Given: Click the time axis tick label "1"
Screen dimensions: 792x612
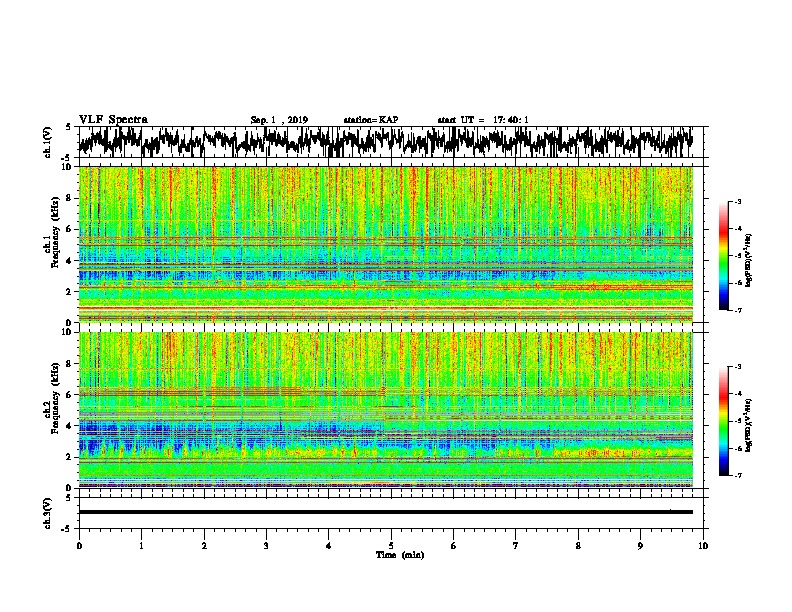Looking at the screenshot, I should click(x=141, y=546).
